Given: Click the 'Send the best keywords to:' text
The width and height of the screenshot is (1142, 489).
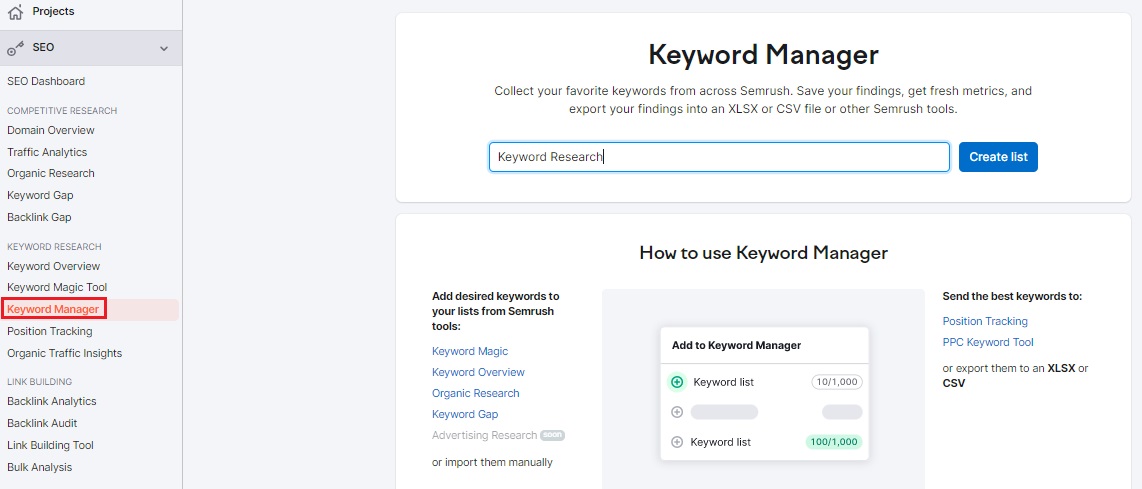Looking at the screenshot, I should (1012, 296).
